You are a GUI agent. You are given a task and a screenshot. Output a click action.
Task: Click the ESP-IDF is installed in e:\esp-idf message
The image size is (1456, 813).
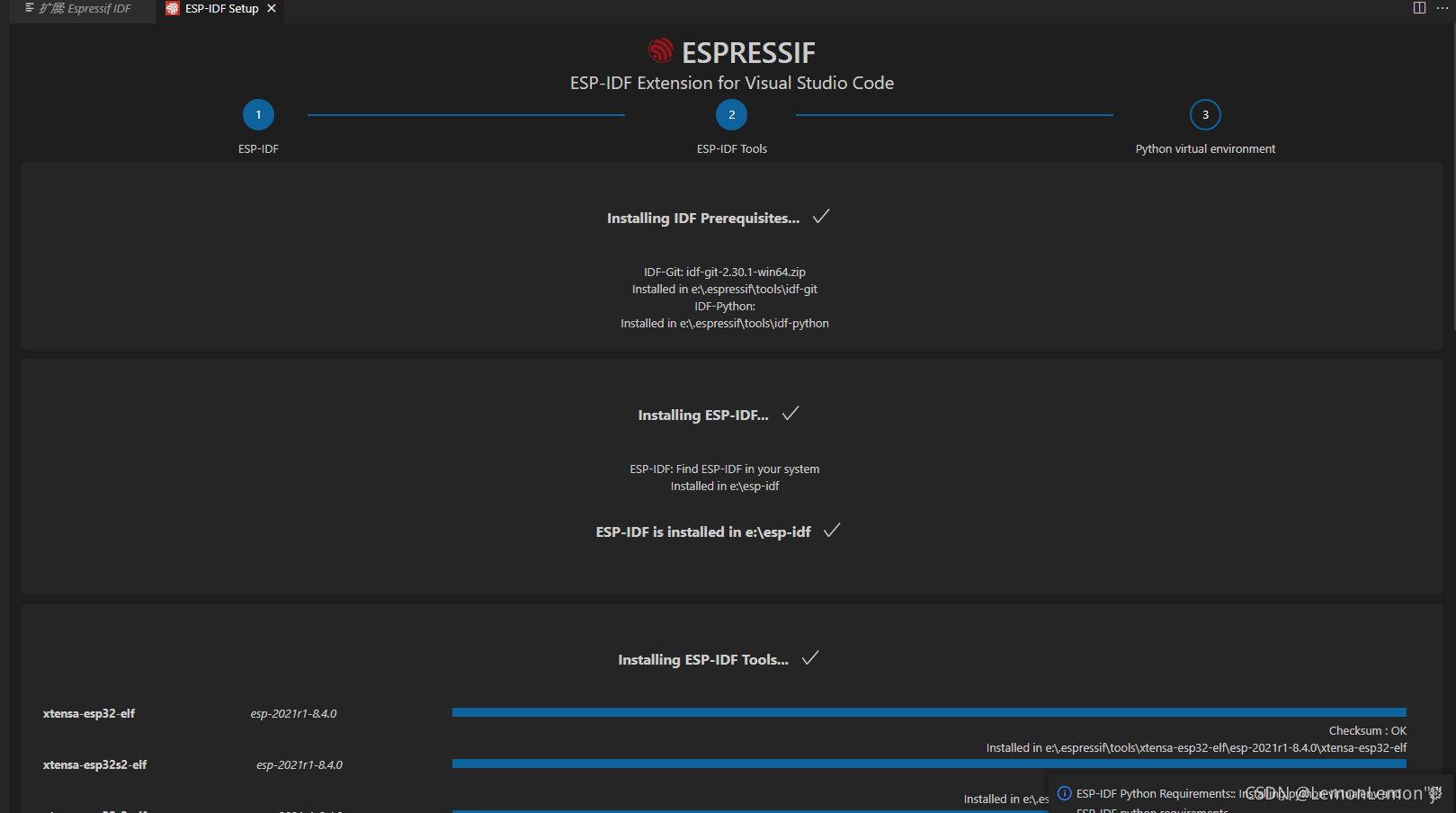703,532
